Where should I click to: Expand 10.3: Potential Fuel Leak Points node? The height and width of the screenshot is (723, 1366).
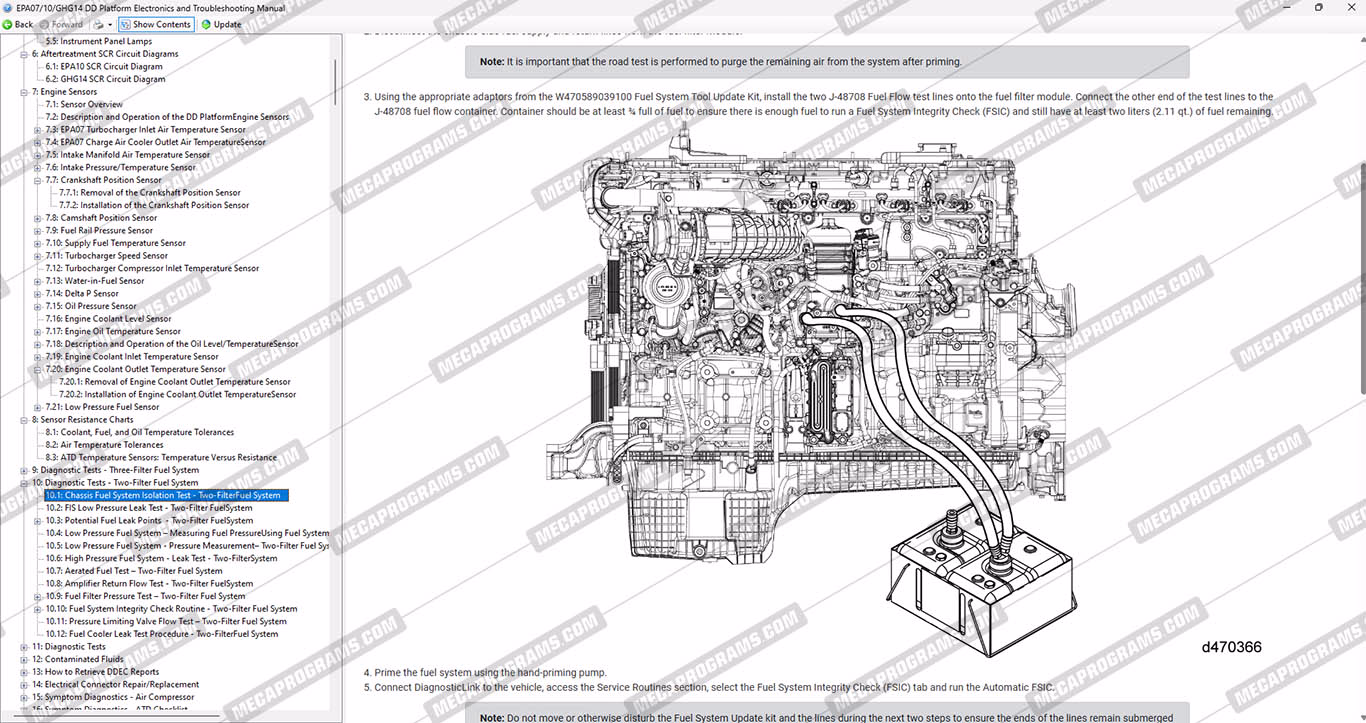click(38, 521)
